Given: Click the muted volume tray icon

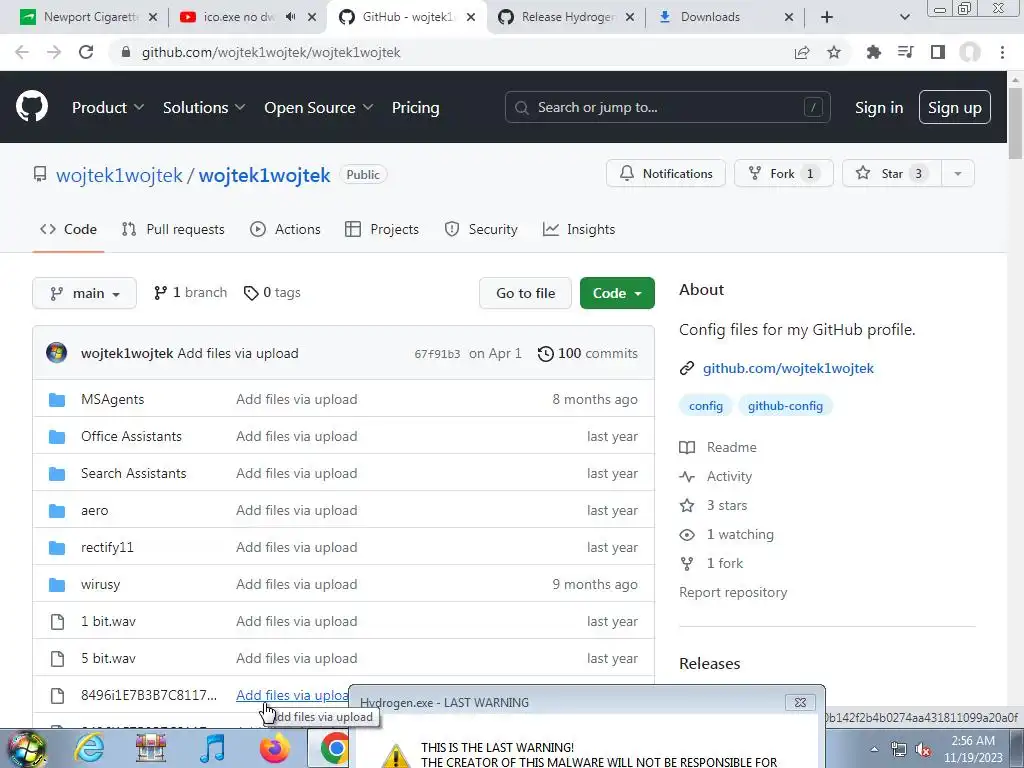Looking at the screenshot, I should (923, 750).
